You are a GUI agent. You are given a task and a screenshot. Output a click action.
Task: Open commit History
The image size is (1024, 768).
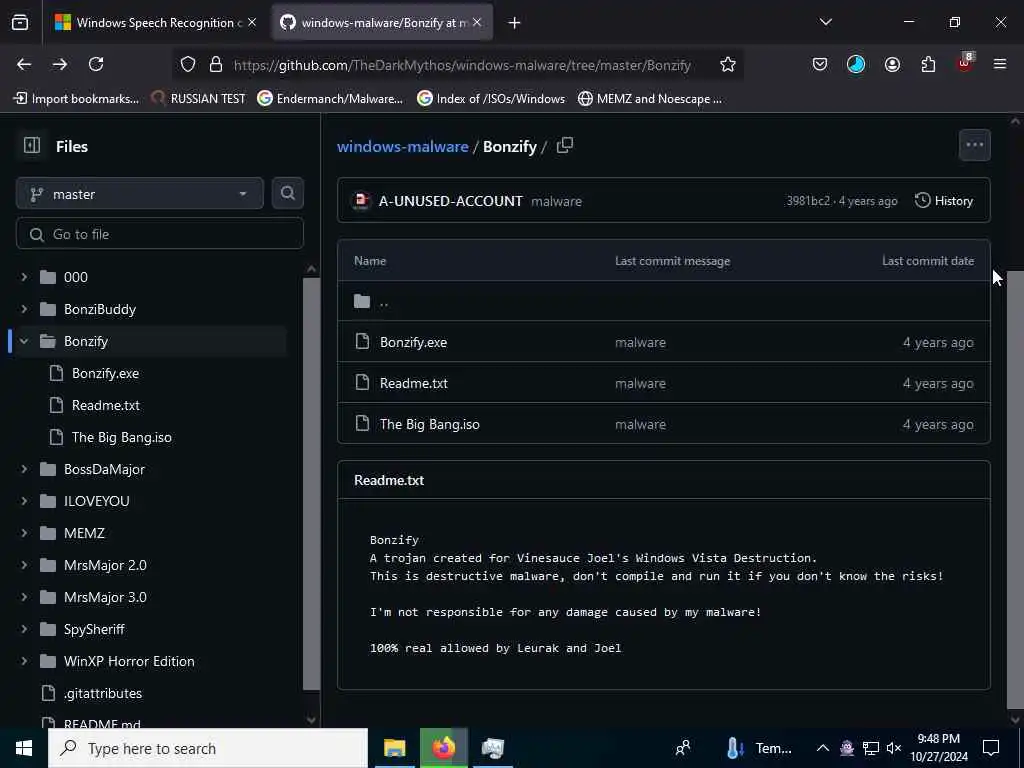click(944, 200)
